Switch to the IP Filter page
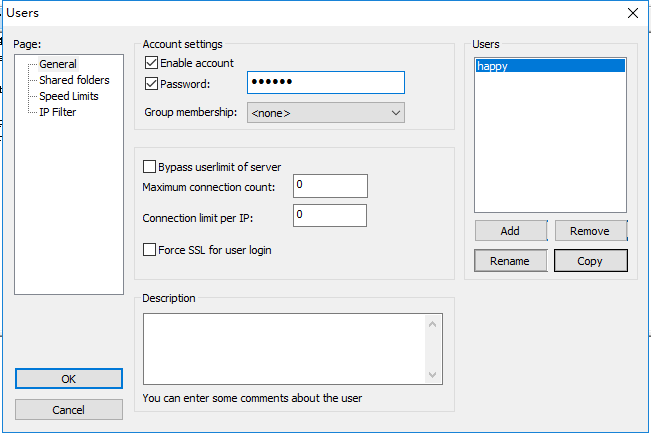This screenshot has height=435, width=651. pos(58,113)
